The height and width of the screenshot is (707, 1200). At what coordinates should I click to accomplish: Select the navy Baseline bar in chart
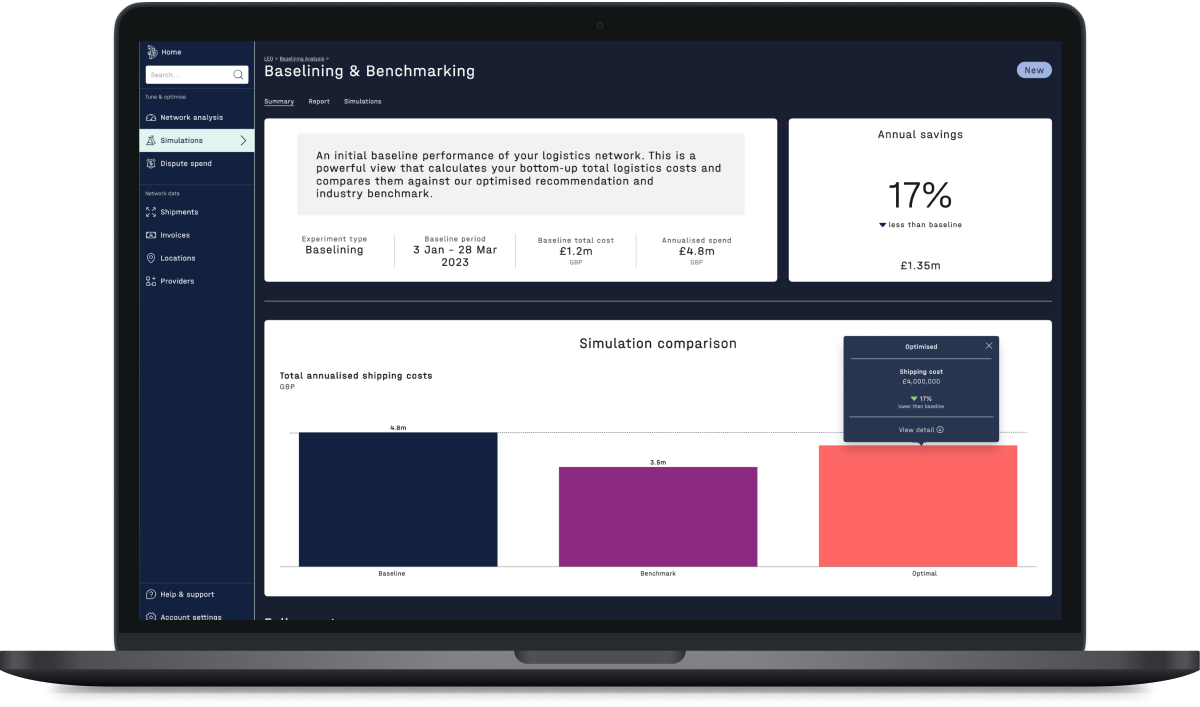[x=398, y=499]
